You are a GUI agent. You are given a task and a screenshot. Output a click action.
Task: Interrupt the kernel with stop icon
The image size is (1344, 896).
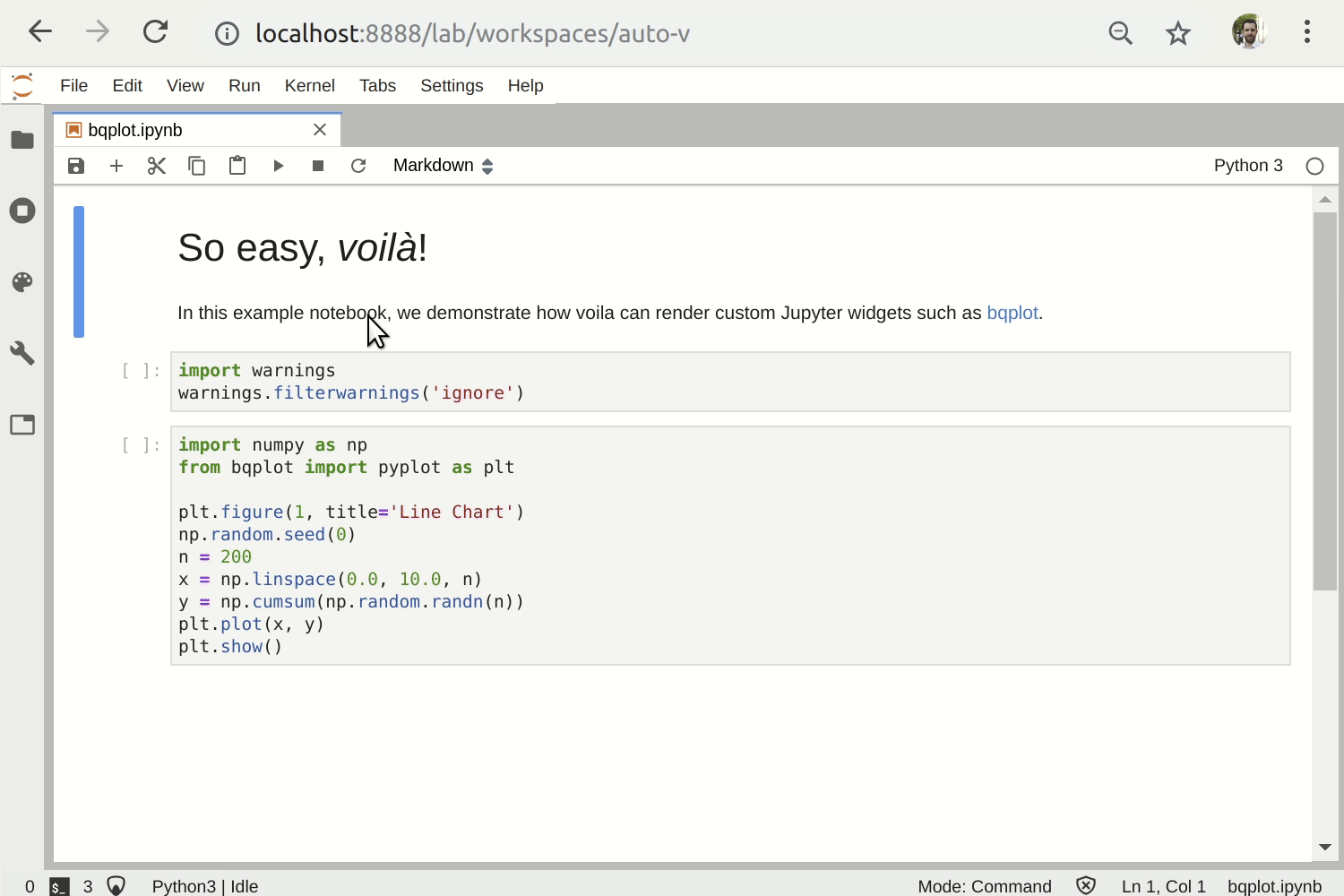pyautogui.click(x=318, y=166)
